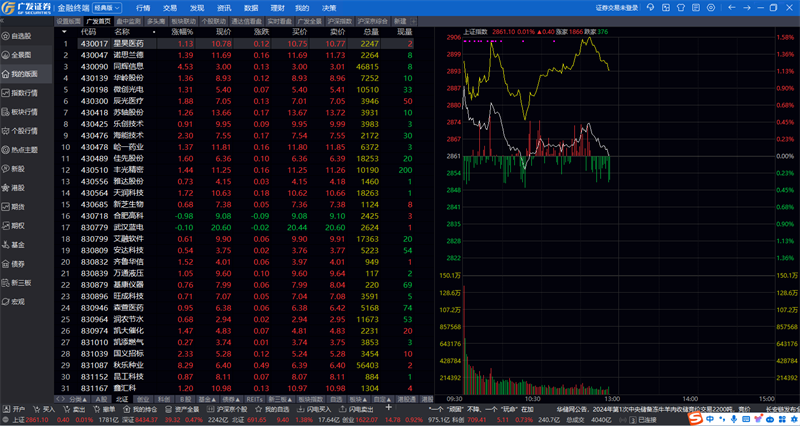Open 债券 in the left sidebar
The width and height of the screenshot is (800, 426).
pyautogui.click(x=14, y=264)
